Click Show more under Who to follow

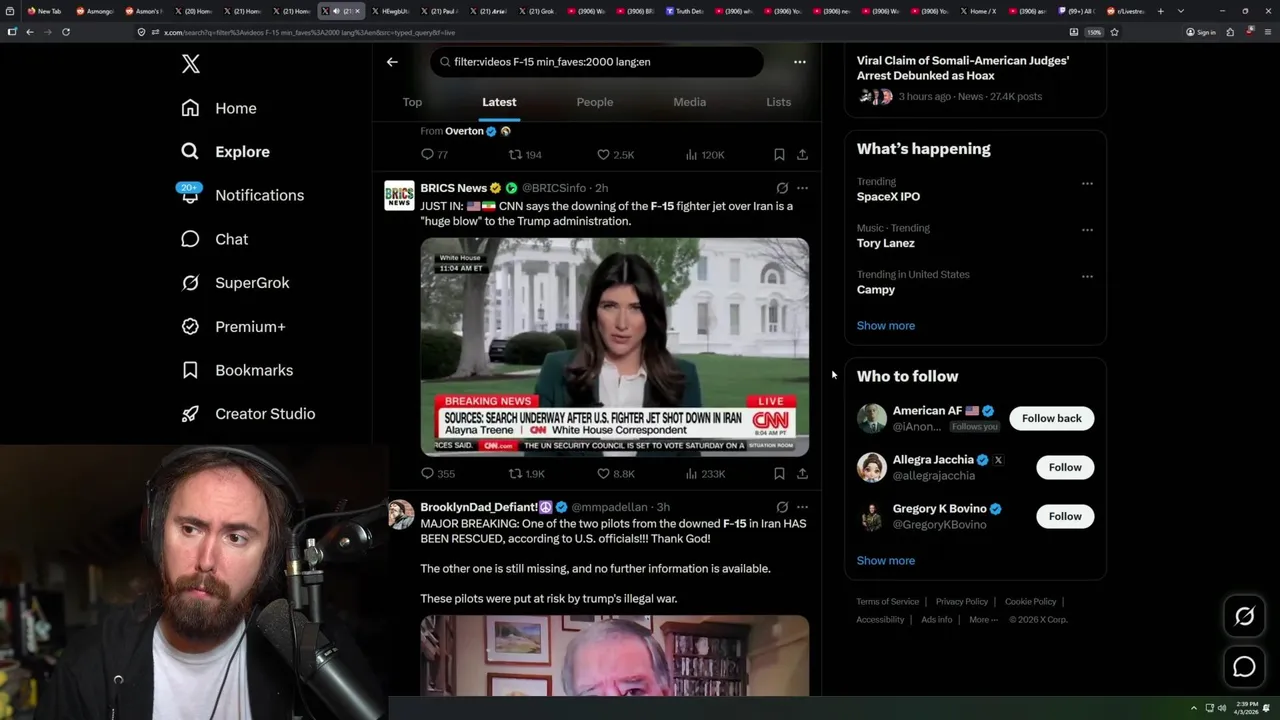tap(885, 561)
